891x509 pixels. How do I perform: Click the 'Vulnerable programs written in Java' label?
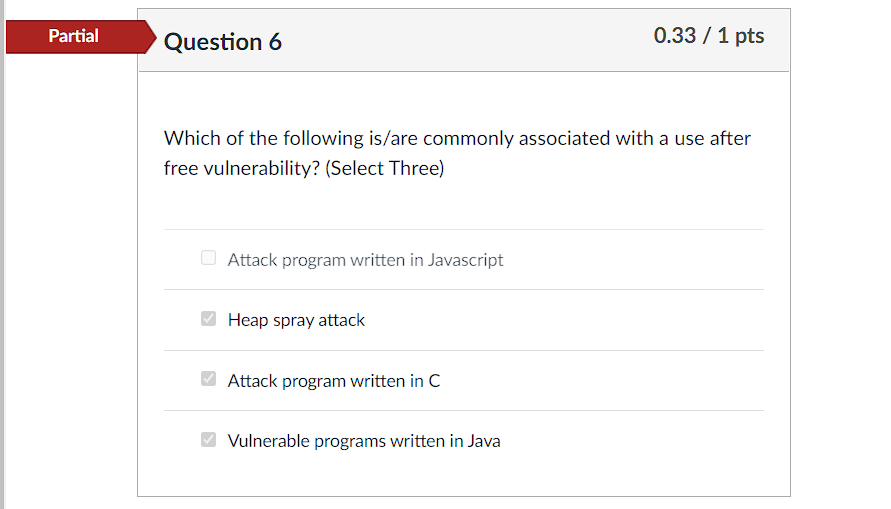364,441
